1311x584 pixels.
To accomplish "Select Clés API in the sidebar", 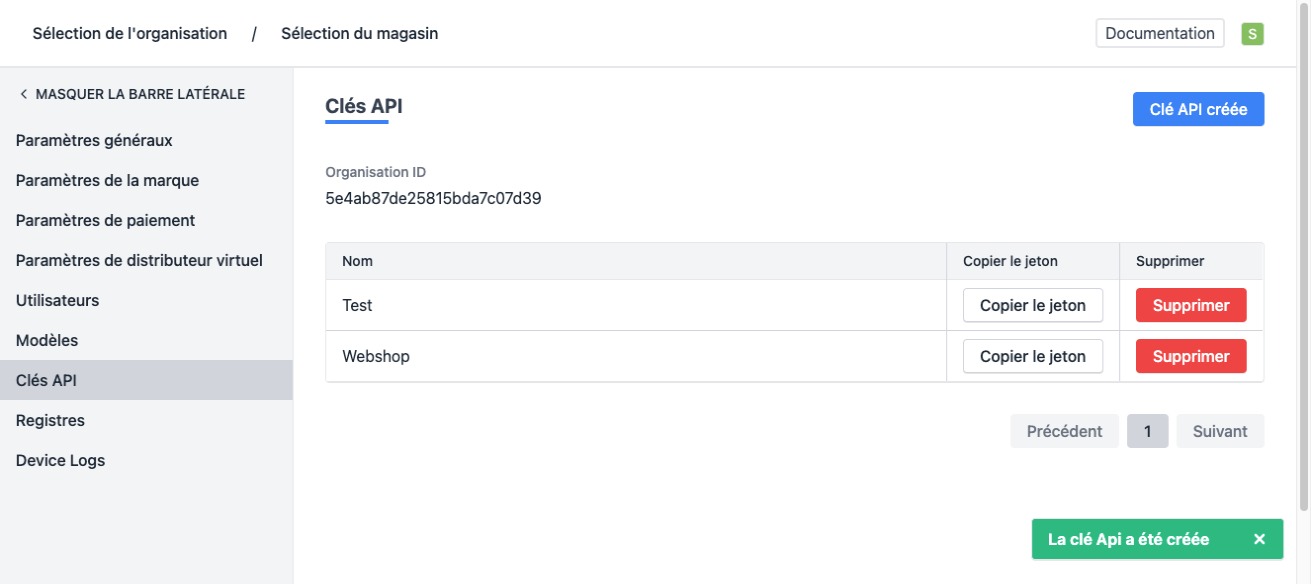I will click(46, 380).
